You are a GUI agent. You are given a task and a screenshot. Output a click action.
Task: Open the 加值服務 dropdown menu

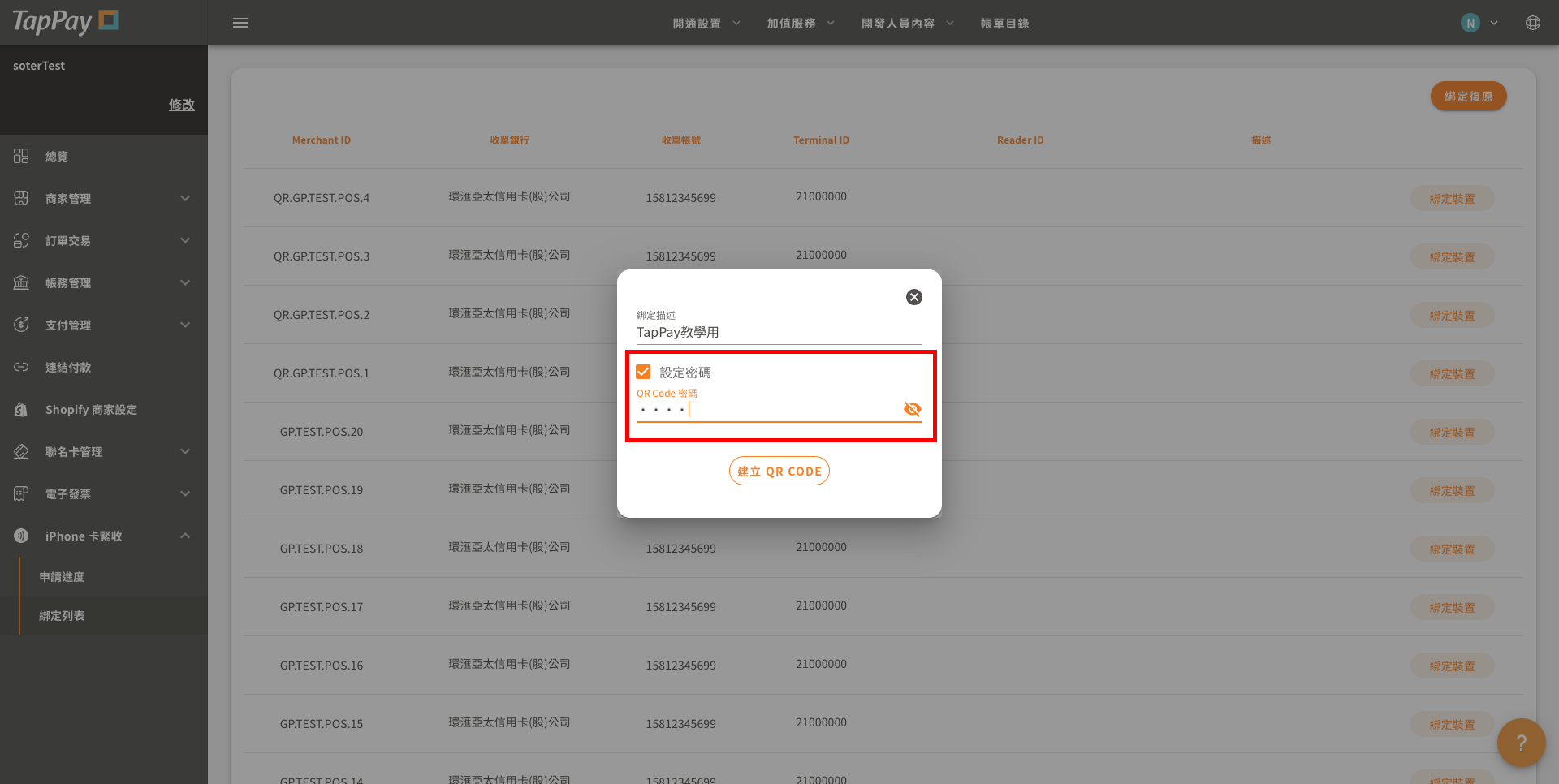(801, 24)
